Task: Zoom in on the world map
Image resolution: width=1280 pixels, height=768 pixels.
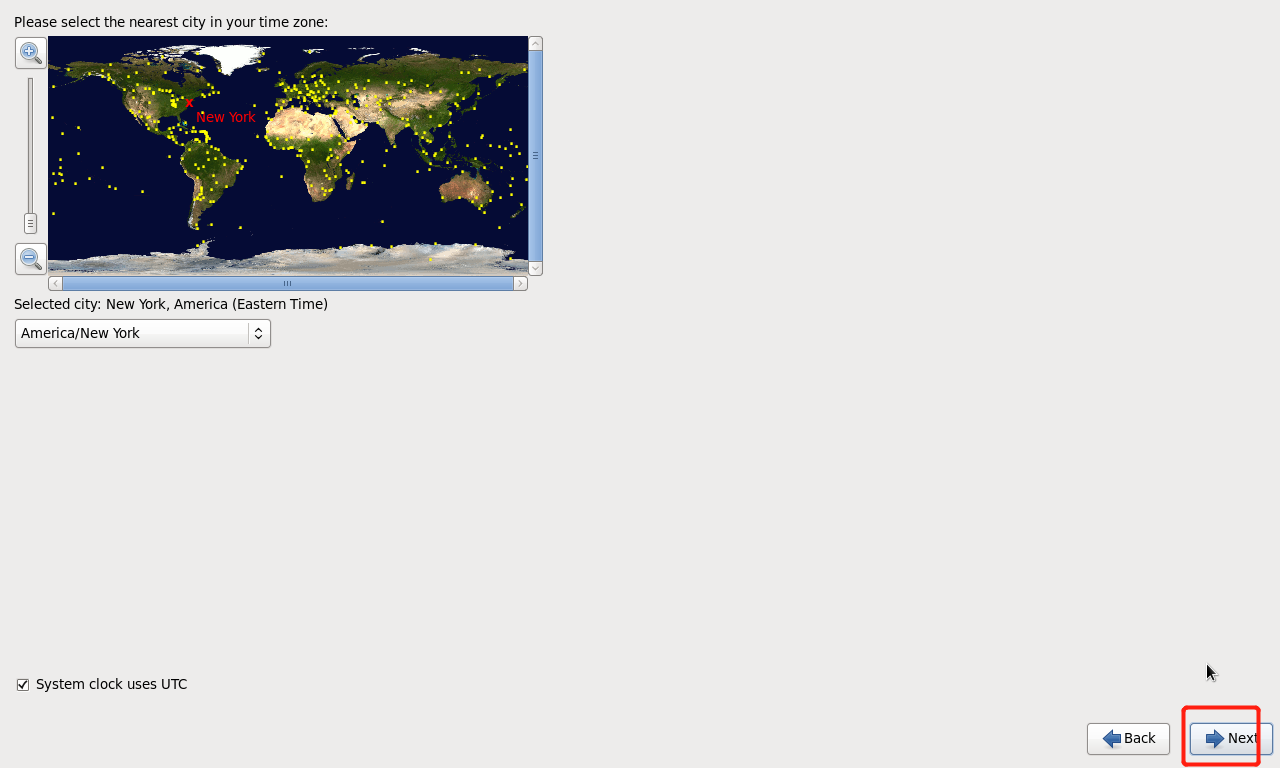Action: 30,53
